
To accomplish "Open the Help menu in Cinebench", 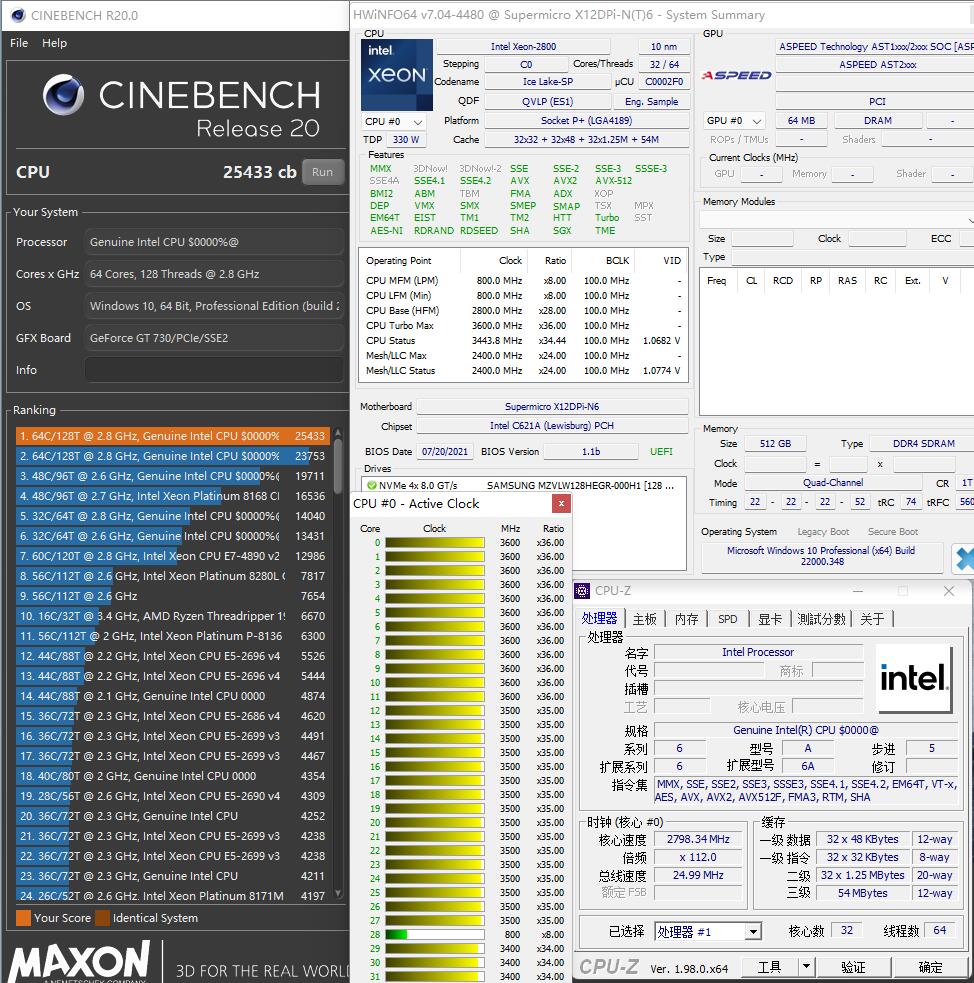I will point(55,43).
